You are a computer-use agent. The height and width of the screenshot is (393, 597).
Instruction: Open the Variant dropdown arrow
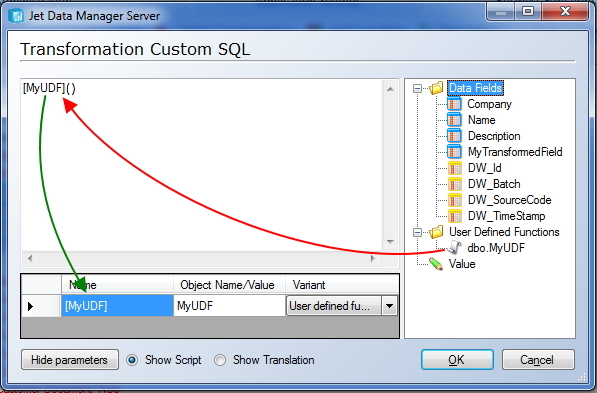click(389, 306)
